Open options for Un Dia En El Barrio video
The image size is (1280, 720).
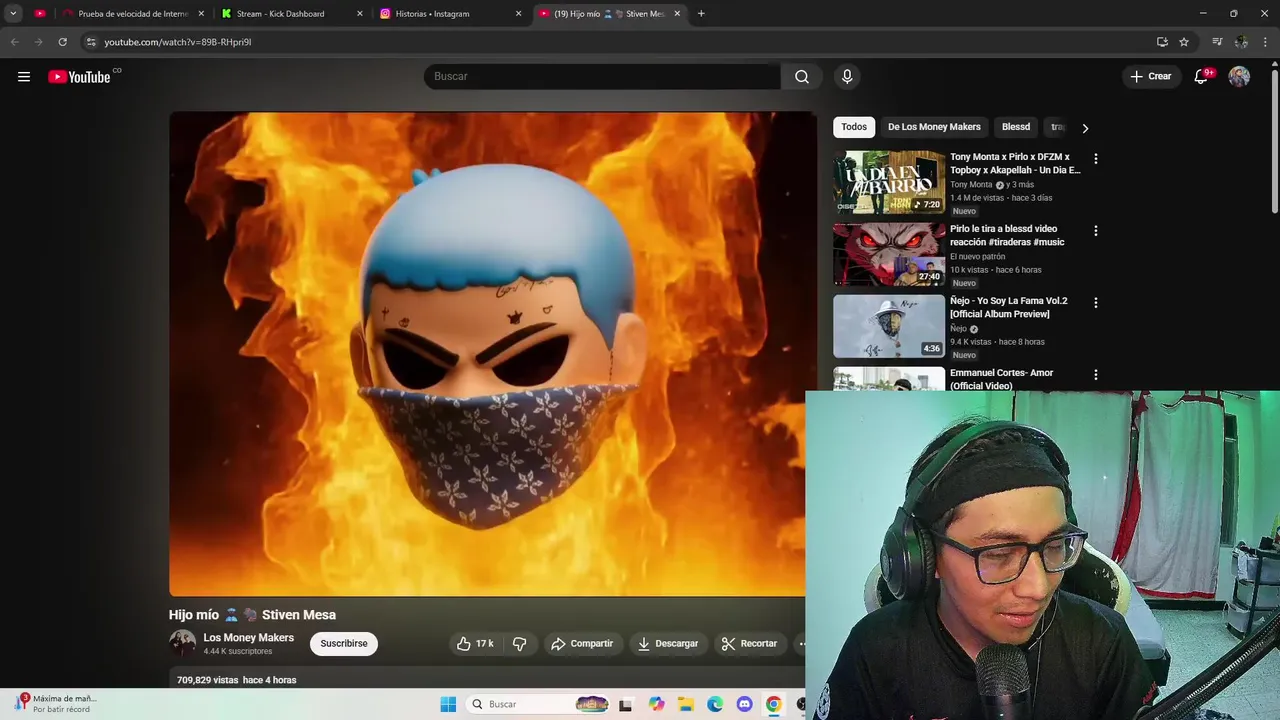coord(1096,159)
